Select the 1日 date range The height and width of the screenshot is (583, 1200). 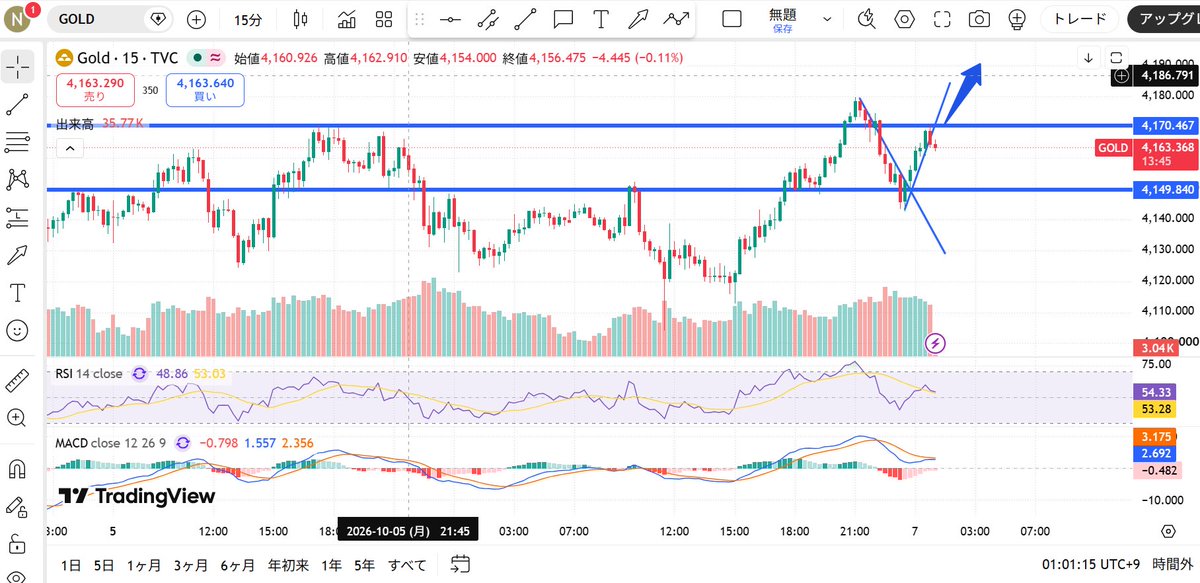click(71, 565)
